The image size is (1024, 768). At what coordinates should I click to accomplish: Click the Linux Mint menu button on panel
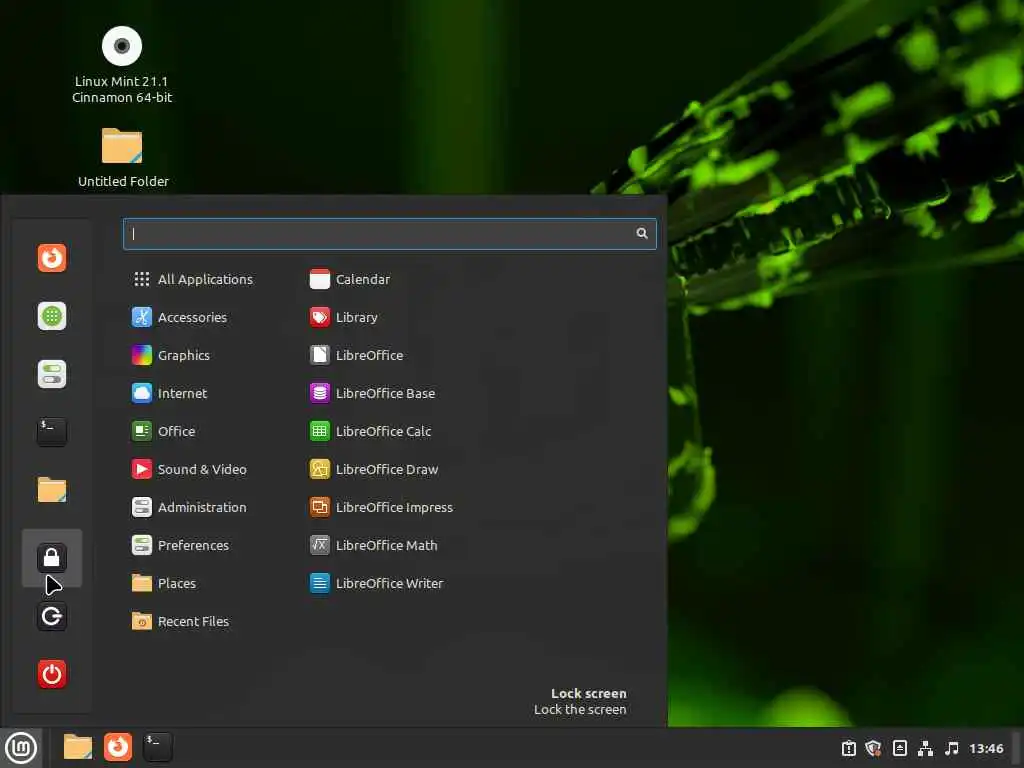pos(21,748)
